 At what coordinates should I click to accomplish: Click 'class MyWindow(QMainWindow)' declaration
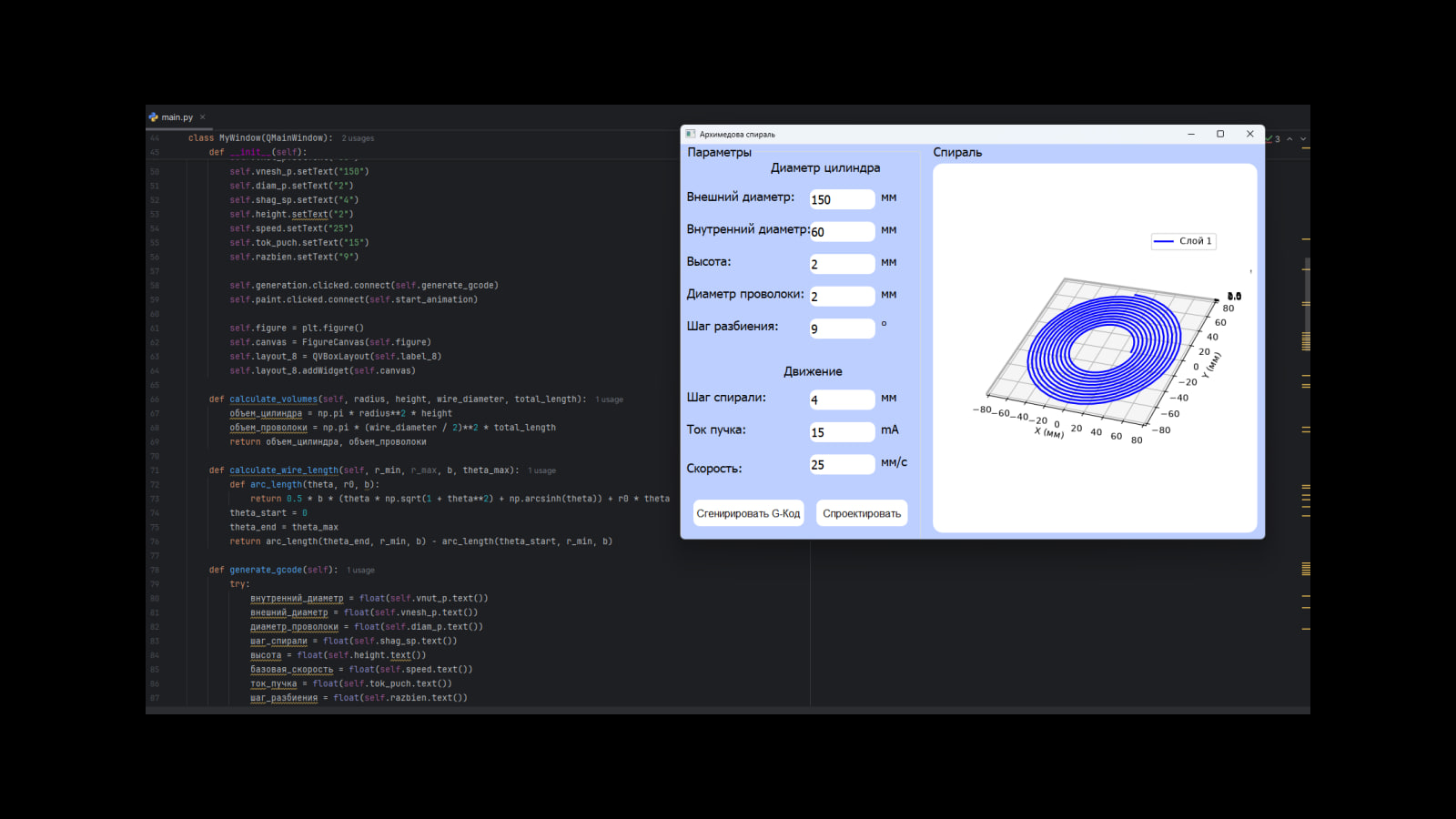[x=260, y=138]
